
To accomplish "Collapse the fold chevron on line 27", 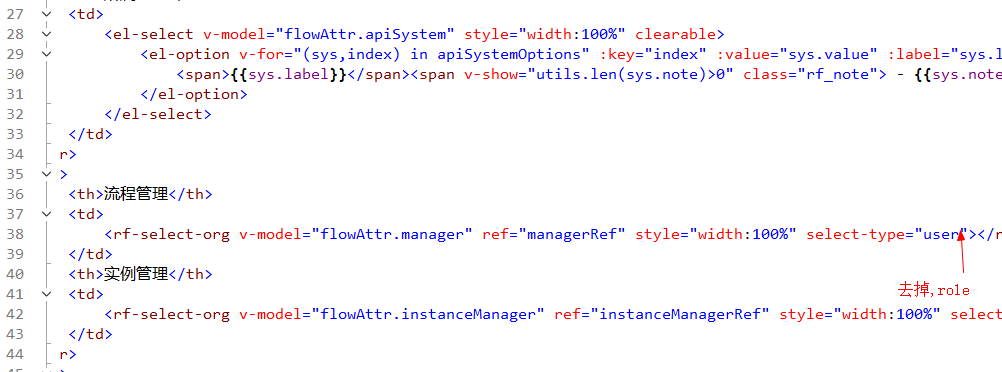I will 45,14.
